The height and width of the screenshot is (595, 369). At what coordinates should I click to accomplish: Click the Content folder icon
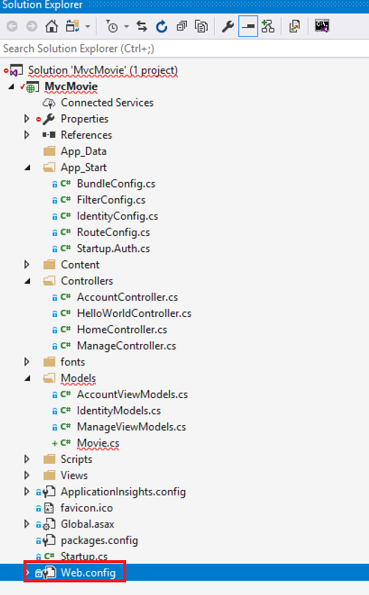coord(49,264)
